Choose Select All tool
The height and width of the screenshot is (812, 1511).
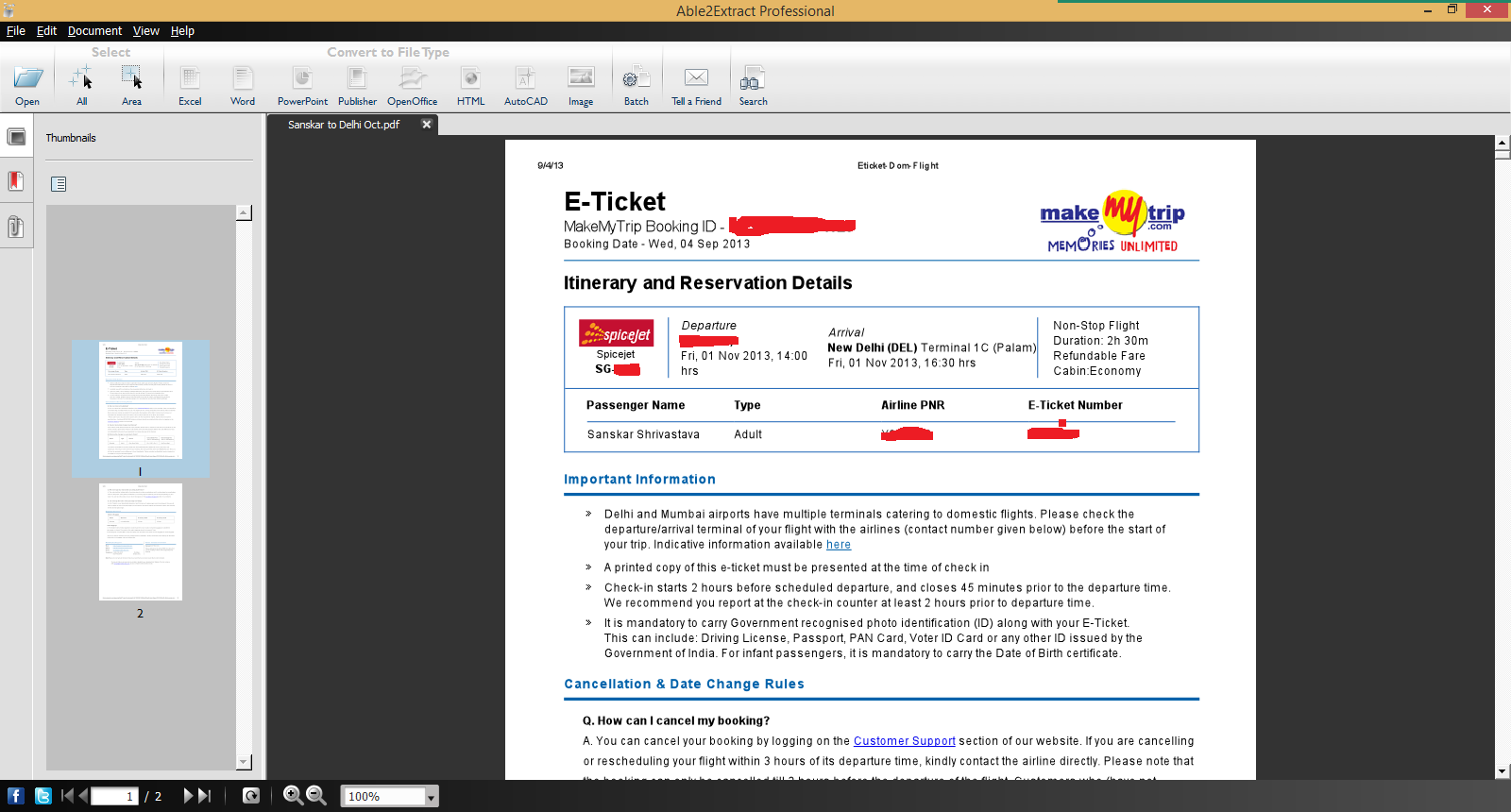81,78
